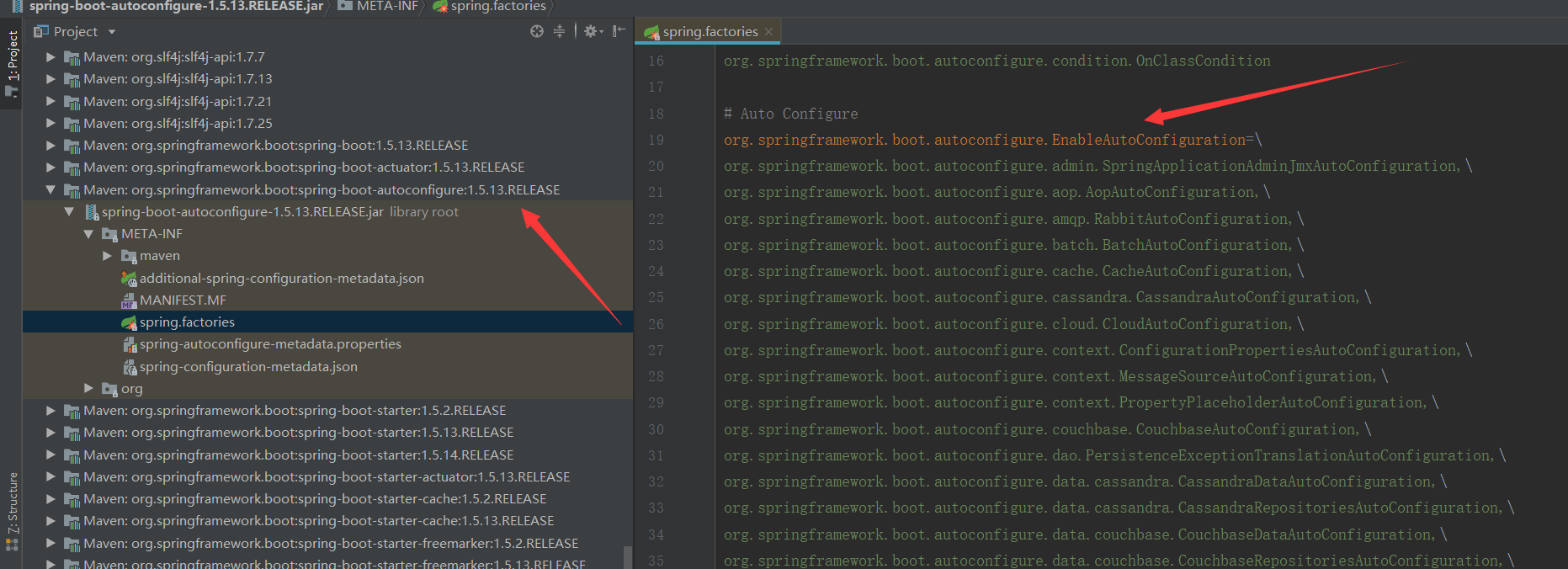
Task: Select spring-autoconfigure-metadata.properties file
Action: pos(270,343)
